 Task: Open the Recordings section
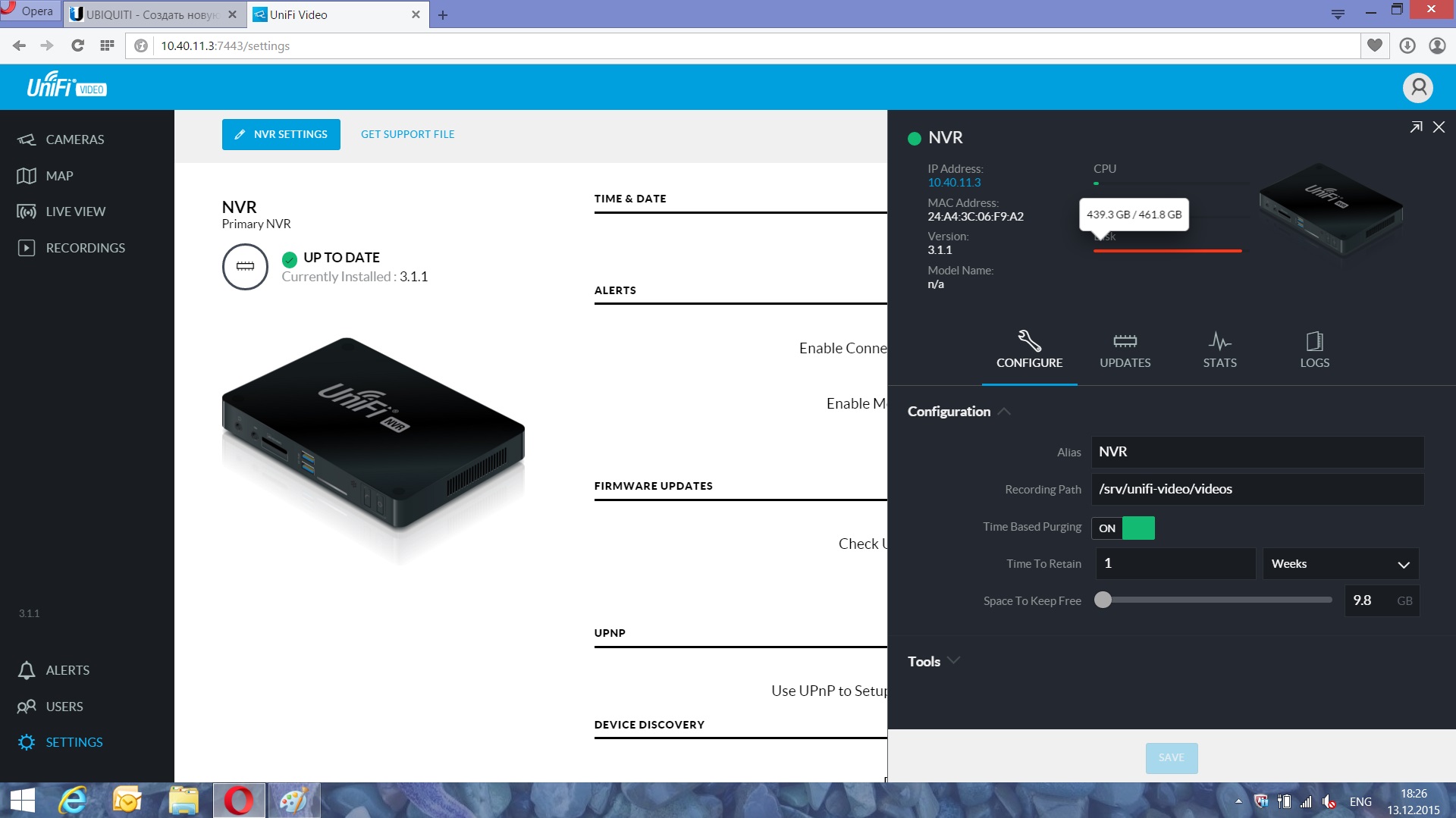tap(71, 248)
